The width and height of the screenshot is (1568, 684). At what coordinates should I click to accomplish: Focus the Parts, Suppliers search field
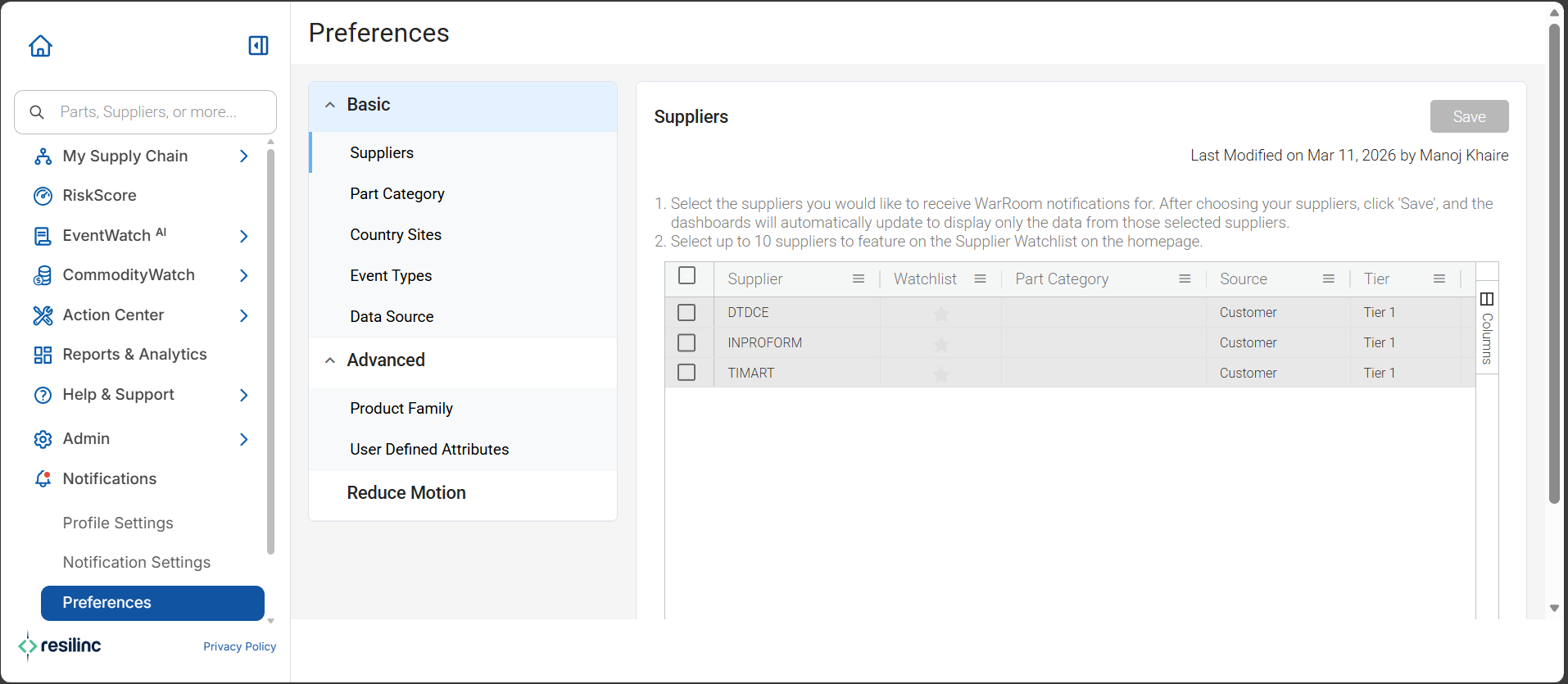[x=145, y=112]
